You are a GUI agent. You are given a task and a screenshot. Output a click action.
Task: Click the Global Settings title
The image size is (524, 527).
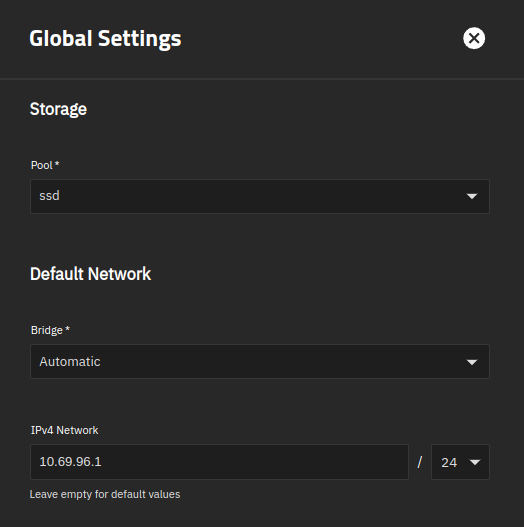105,39
